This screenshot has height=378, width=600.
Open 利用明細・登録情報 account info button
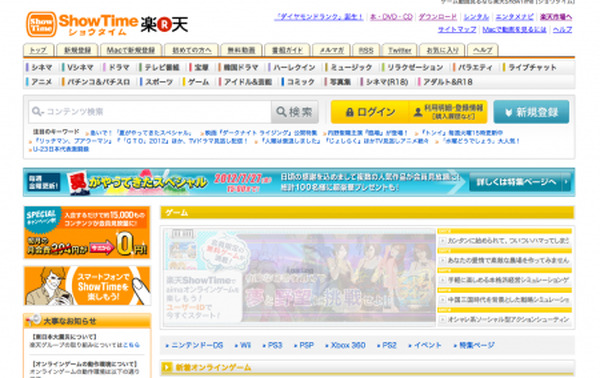pos(448,112)
